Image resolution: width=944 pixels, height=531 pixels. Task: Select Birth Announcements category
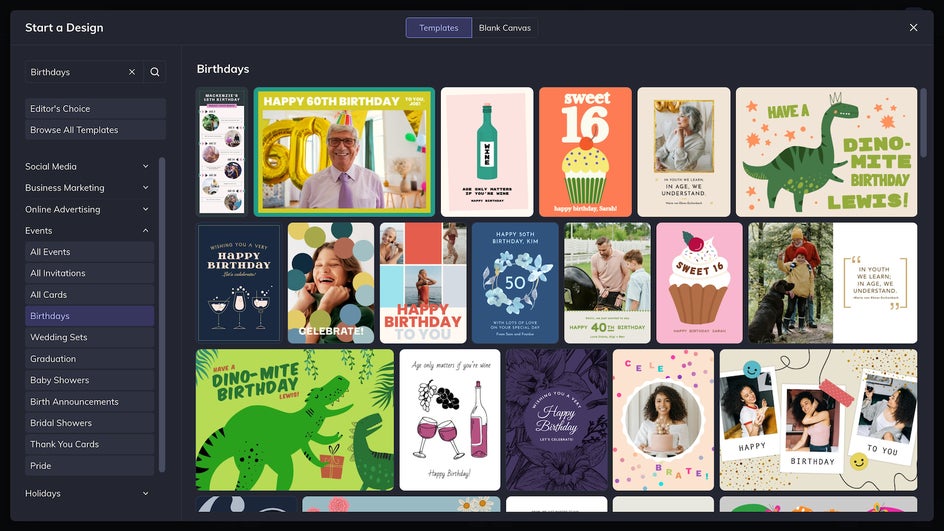pyautogui.click(x=90, y=402)
